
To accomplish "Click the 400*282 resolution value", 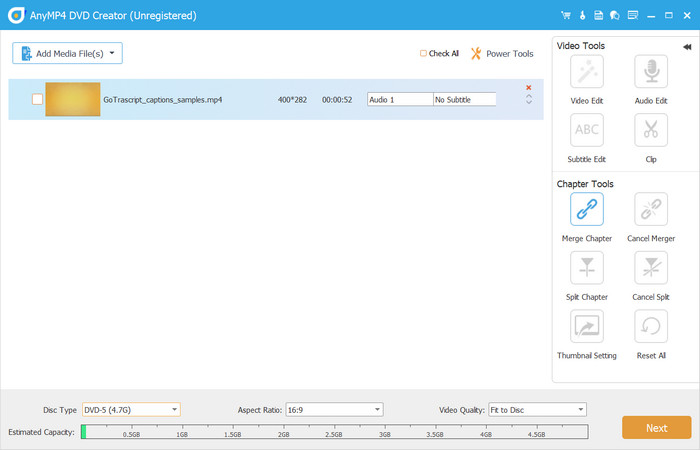I will coord(292,100).
